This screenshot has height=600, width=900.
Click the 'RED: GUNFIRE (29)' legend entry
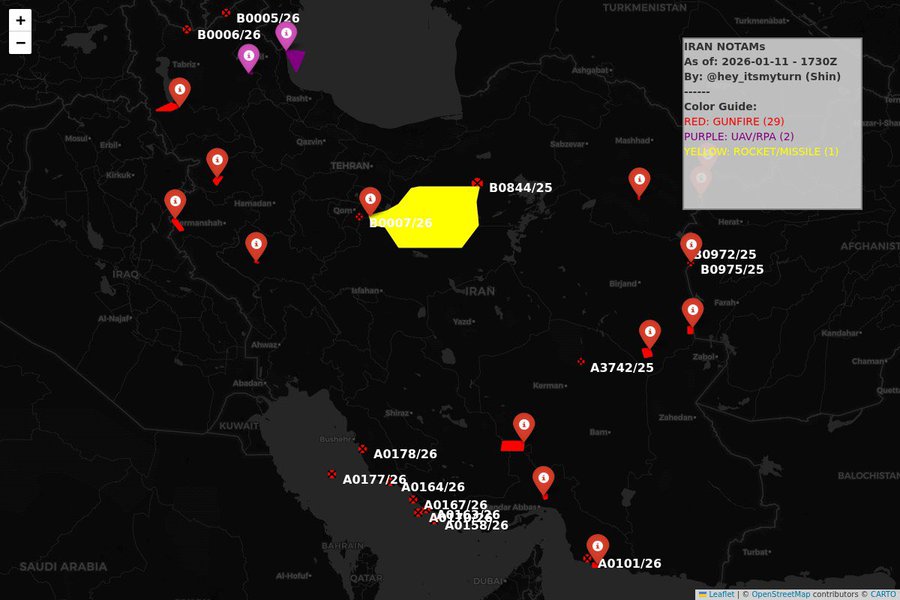(x=734, y=121)
